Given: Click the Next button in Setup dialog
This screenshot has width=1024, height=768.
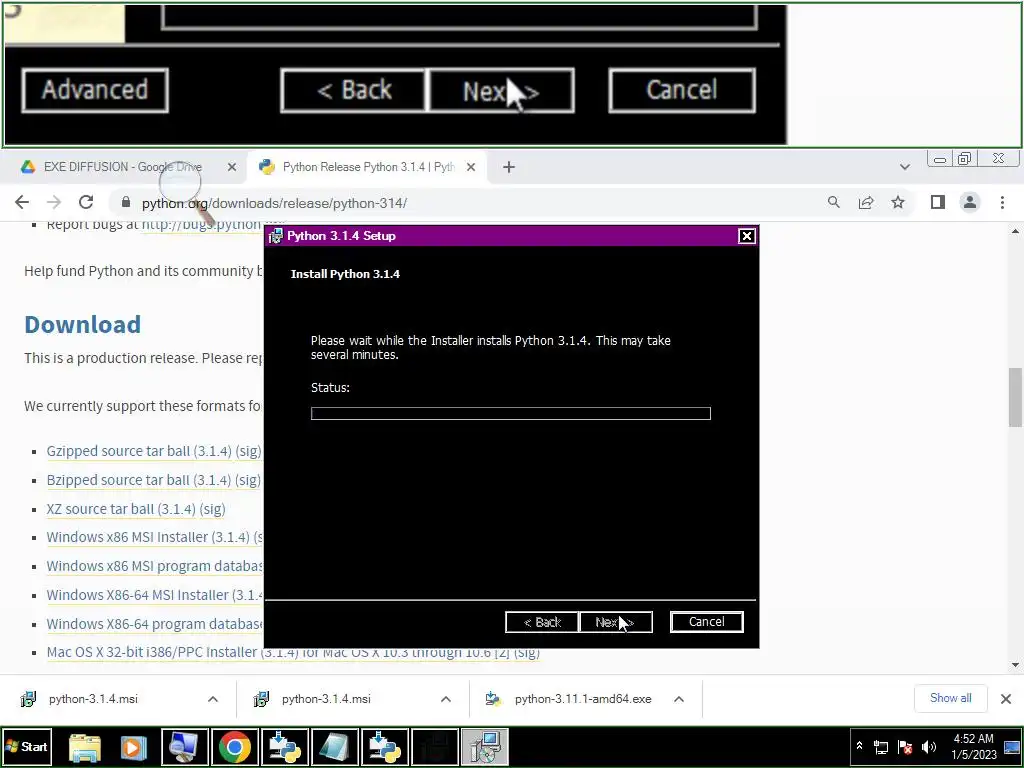Looking at the screenshot, I should (x=615, y=622).
